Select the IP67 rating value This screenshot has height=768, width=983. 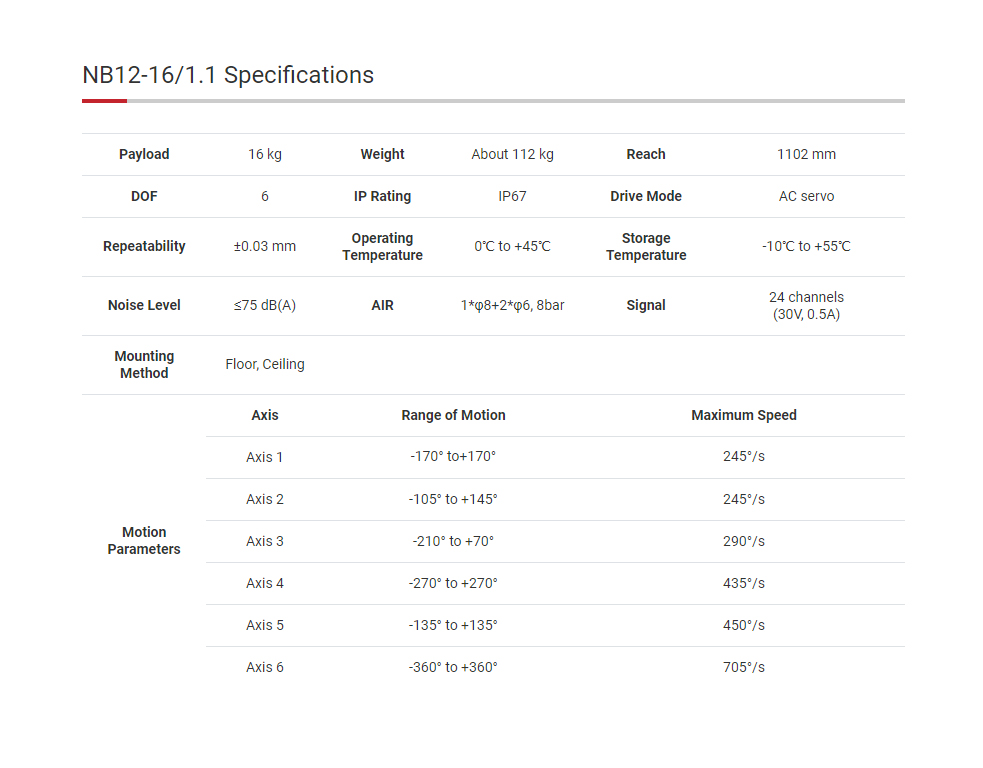coord(512,196)
